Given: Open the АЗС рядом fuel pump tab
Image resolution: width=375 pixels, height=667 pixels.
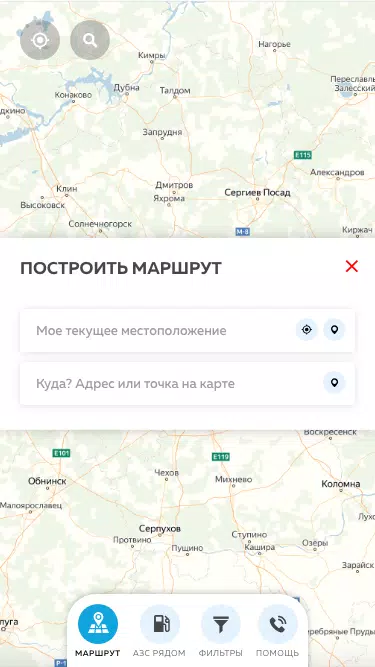Looking at the screenshot, I should [x=160, y=624].
